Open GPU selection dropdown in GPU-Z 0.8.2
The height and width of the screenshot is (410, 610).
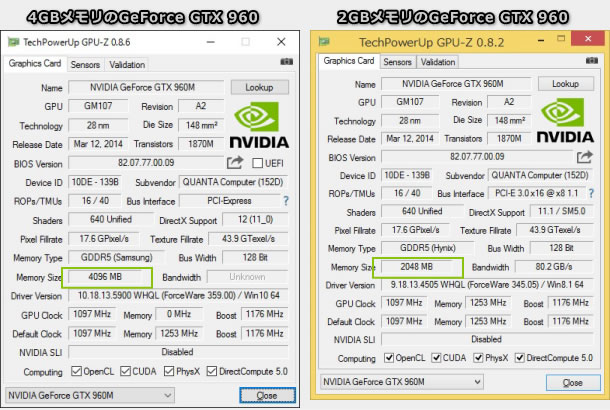(402, 382)
